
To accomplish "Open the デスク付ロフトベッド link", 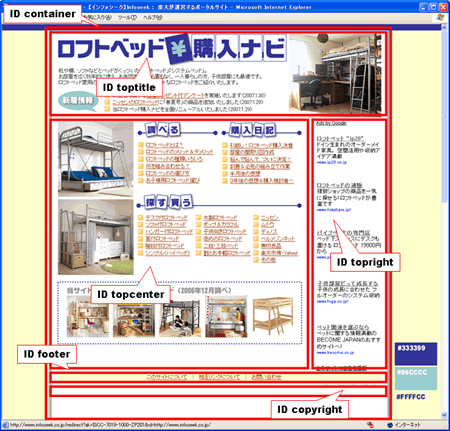I will tap(166, 218).
